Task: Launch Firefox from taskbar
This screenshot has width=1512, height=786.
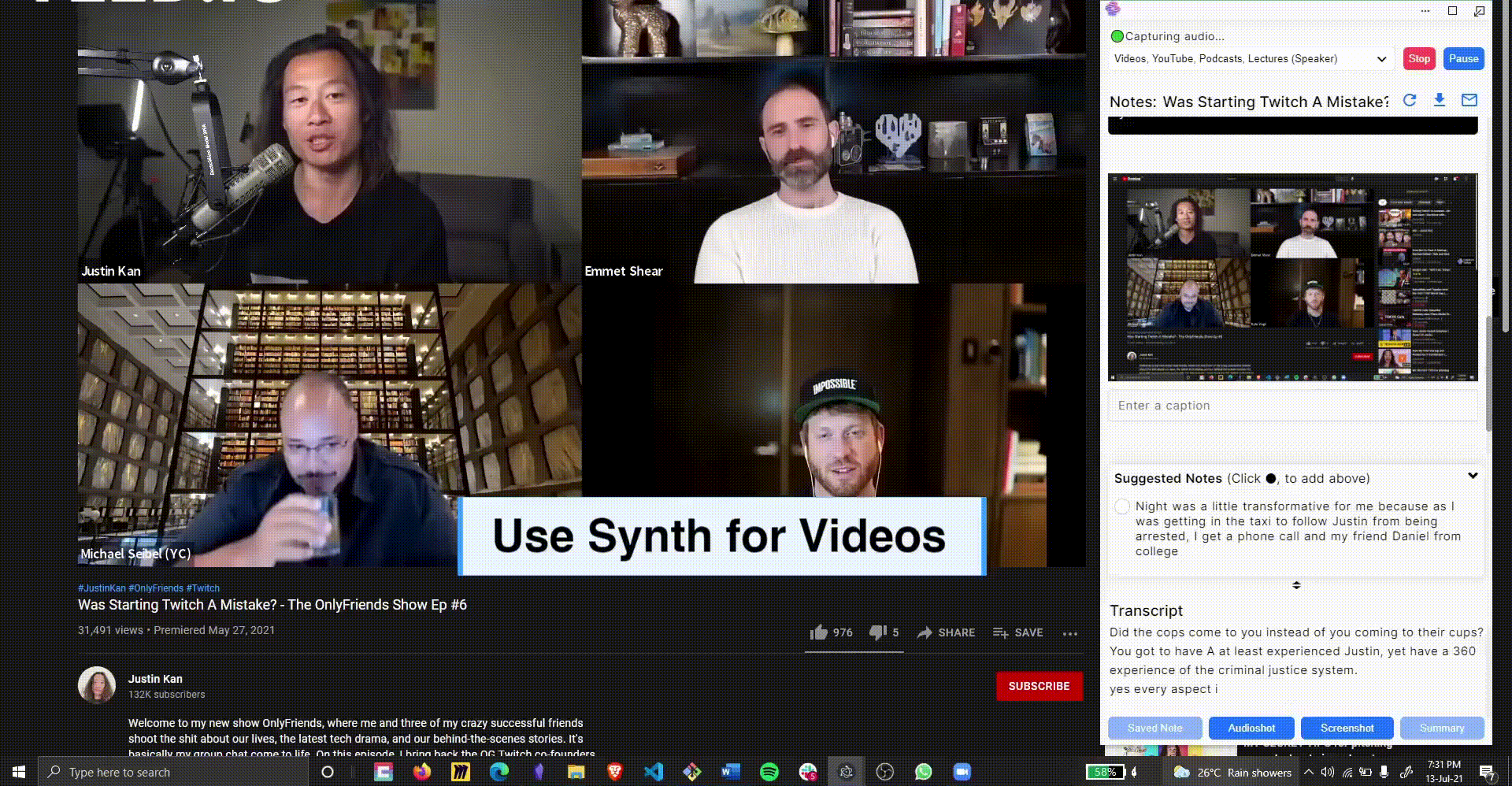Action: click(x=422, y=772)
